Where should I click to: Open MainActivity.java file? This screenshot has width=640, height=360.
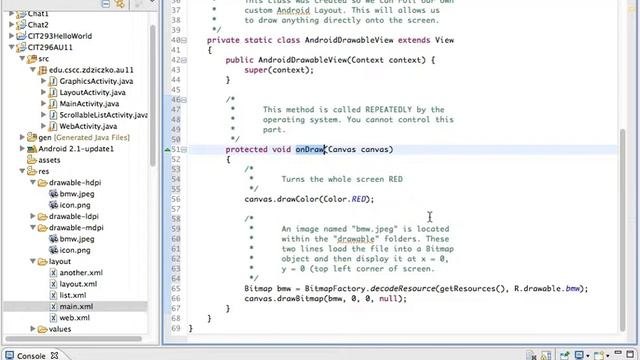(89, 104)
